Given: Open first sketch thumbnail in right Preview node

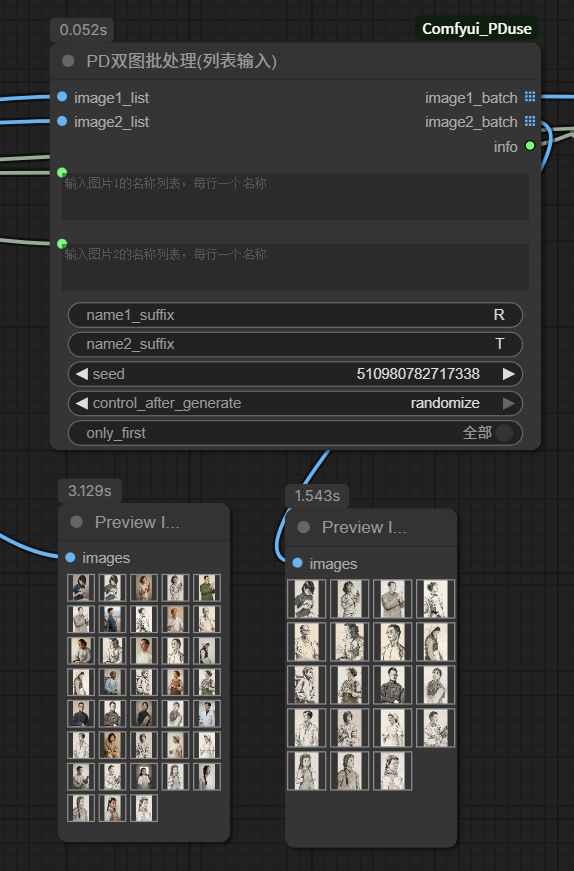Looking at the screenshot, I should [306, 599].
